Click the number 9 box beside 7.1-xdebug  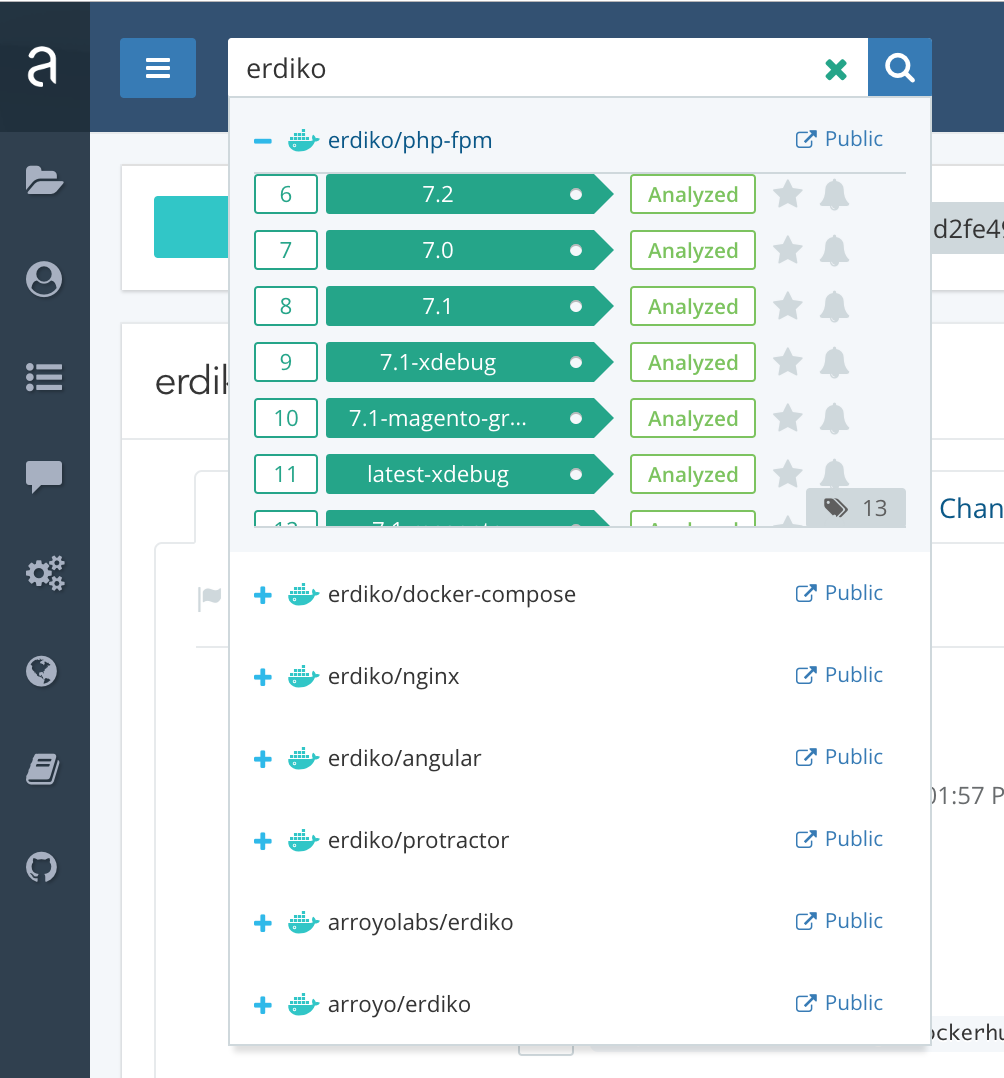[x=285, y=362]
